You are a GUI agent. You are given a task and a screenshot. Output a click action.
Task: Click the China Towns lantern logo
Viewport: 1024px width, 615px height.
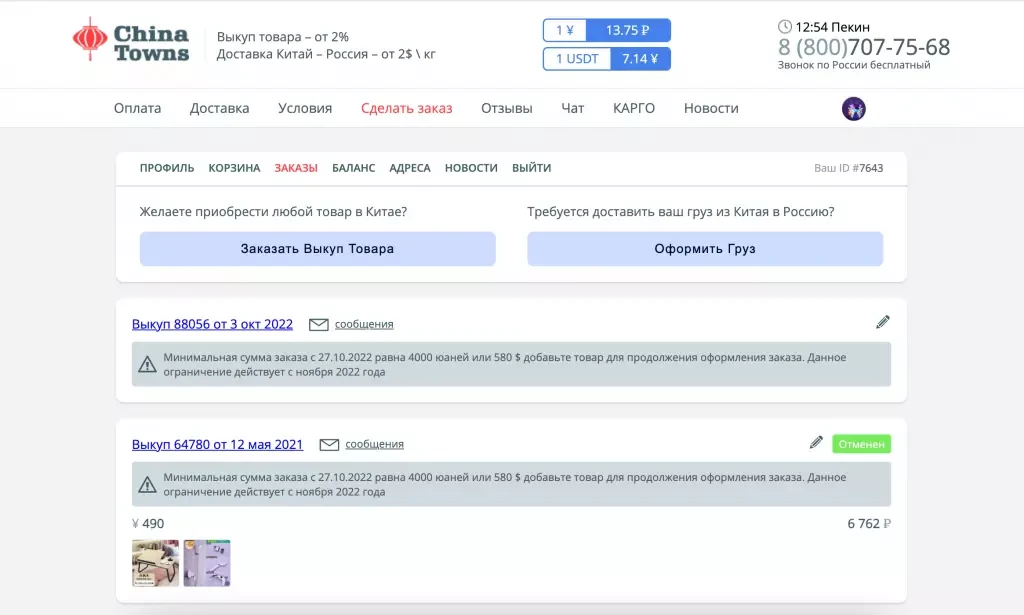tap(131, 40)
